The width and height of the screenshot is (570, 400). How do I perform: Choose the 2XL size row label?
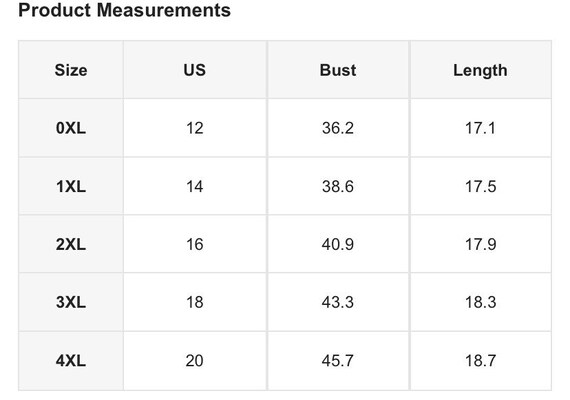[x=71, y=244]
